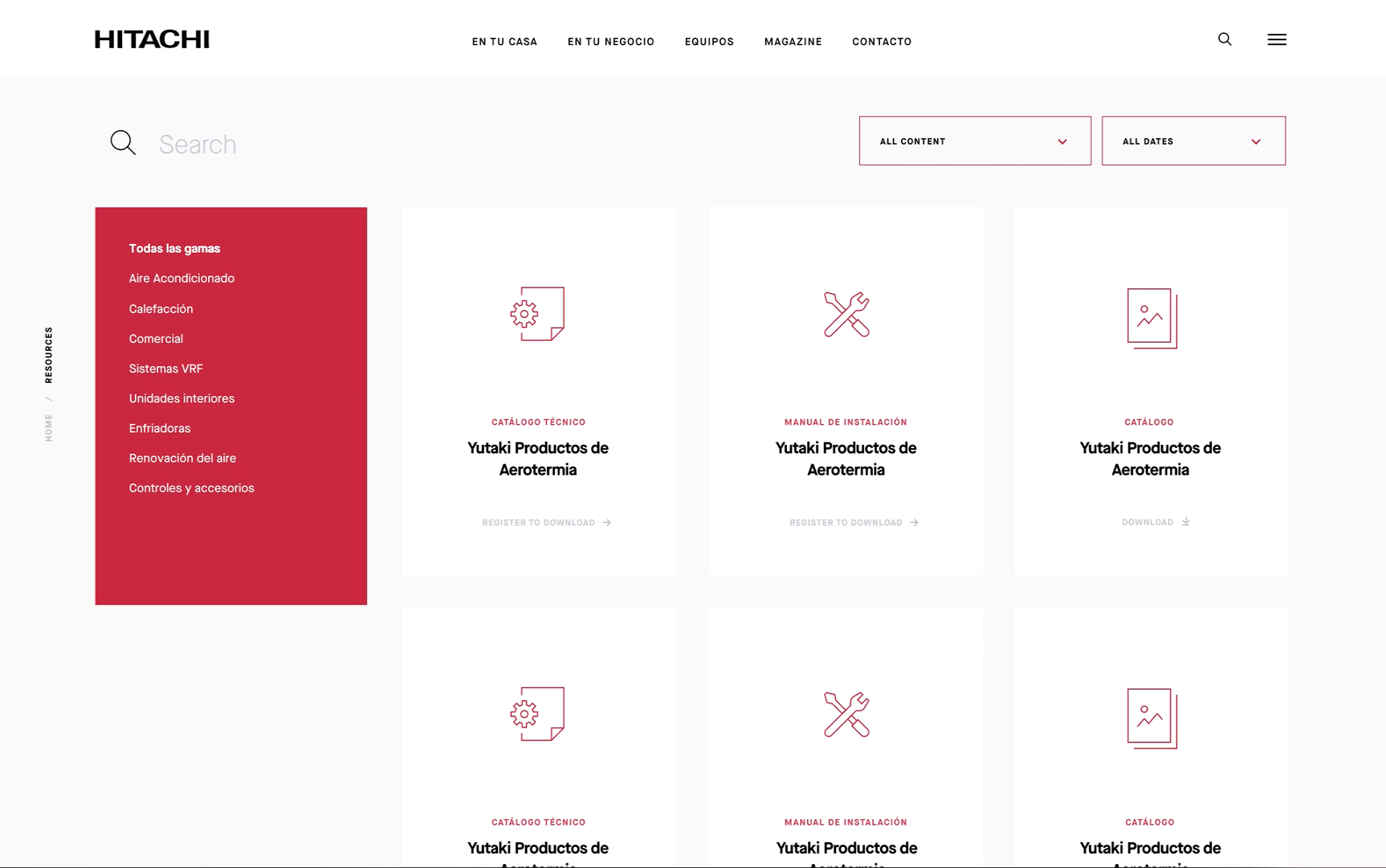
Task: Click the All Dates chevron arrow
Action: point(1256,142)
